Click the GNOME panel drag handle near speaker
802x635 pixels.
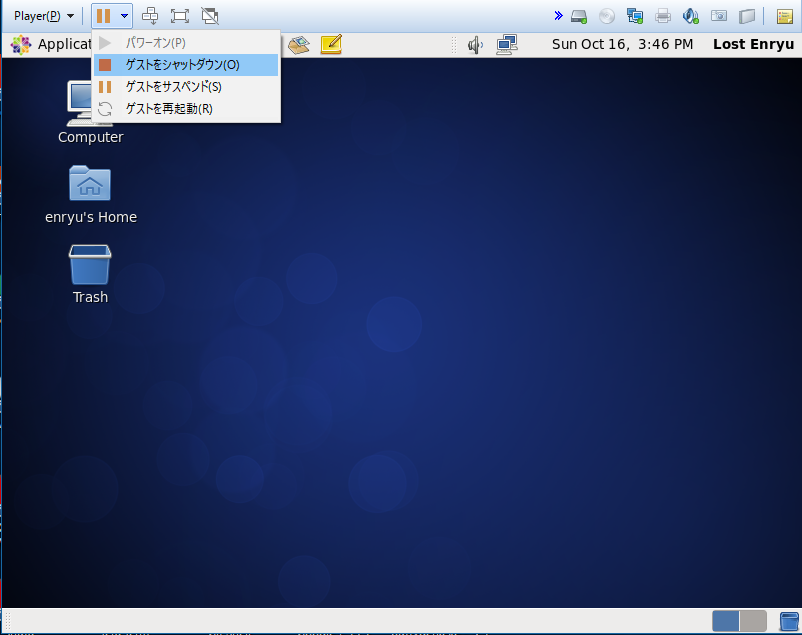(454, 45)
